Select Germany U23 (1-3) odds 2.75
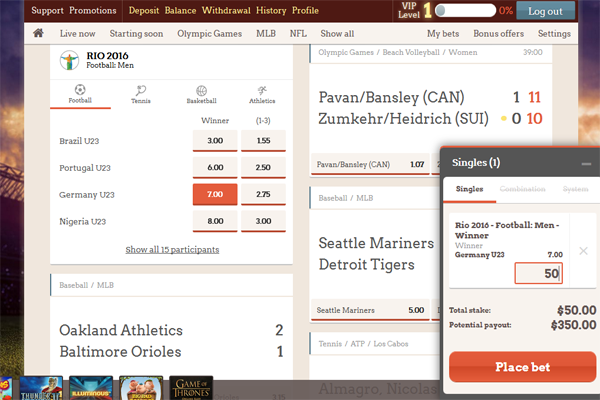 pyautogui.click(x=263, y=194)
